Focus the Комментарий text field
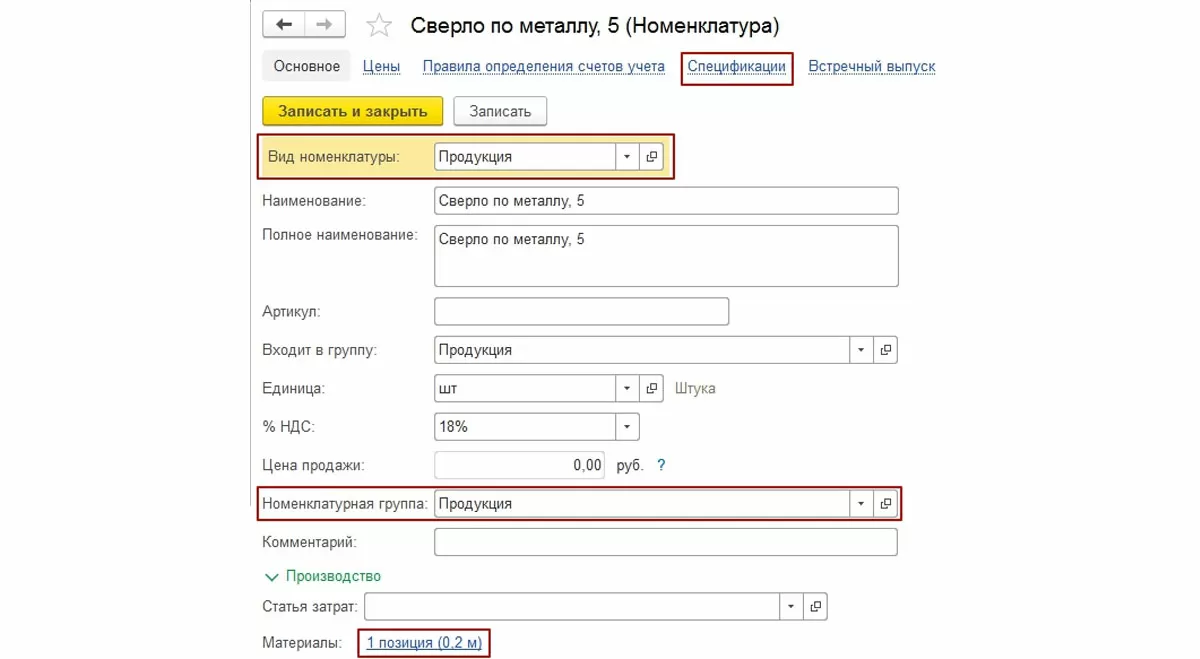 pos(665,542)
